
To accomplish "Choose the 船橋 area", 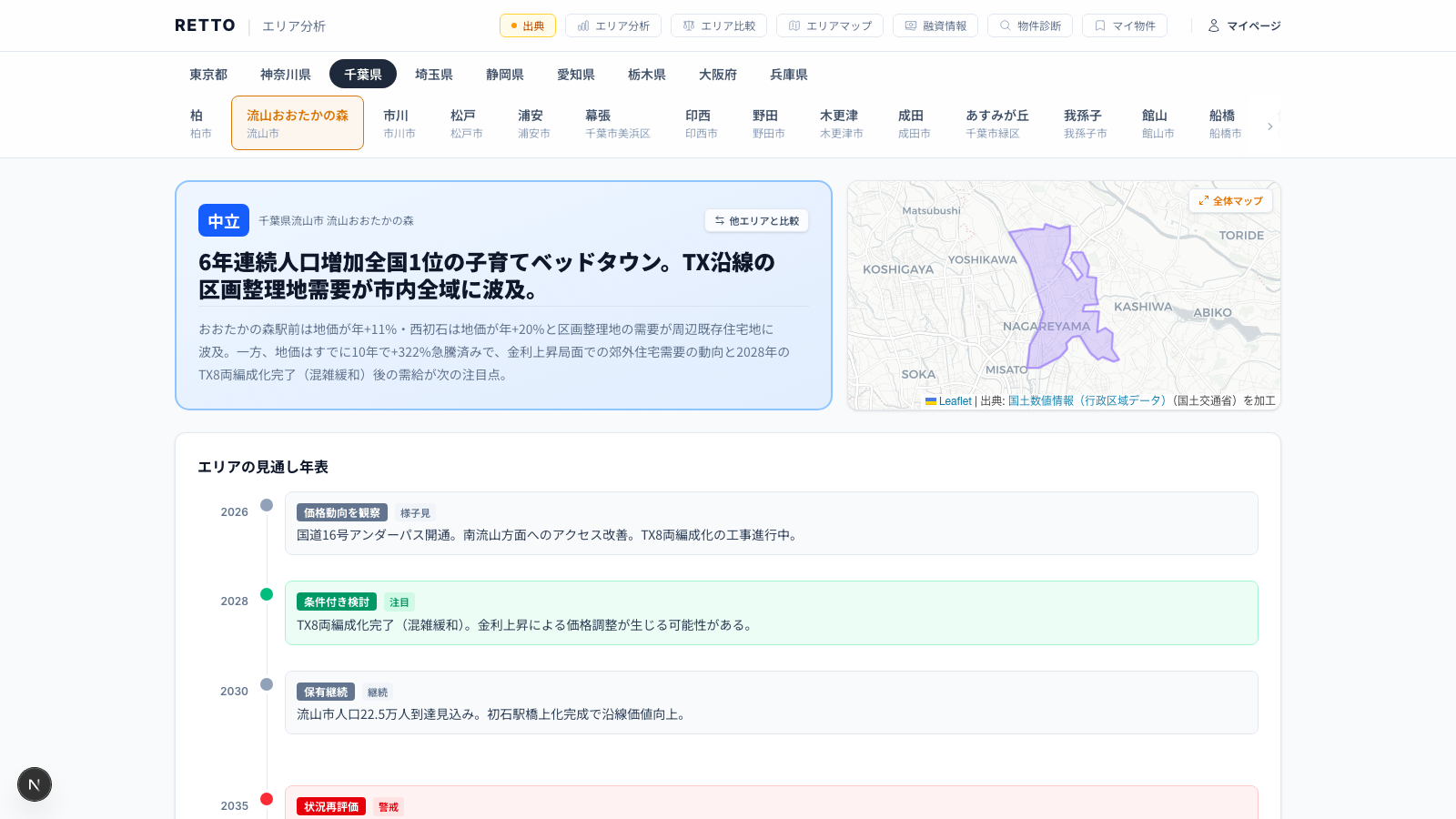I will [x=1226, y=123].
